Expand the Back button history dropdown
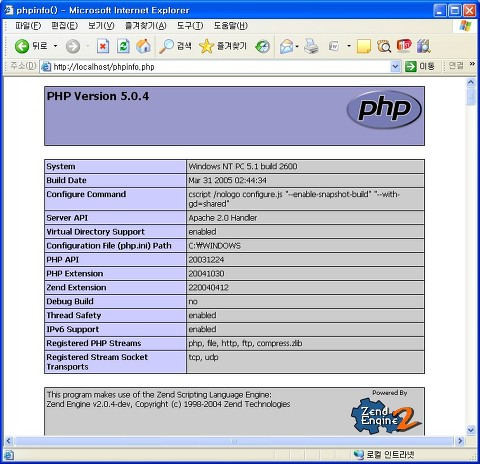480x464 pixels. 55,46
